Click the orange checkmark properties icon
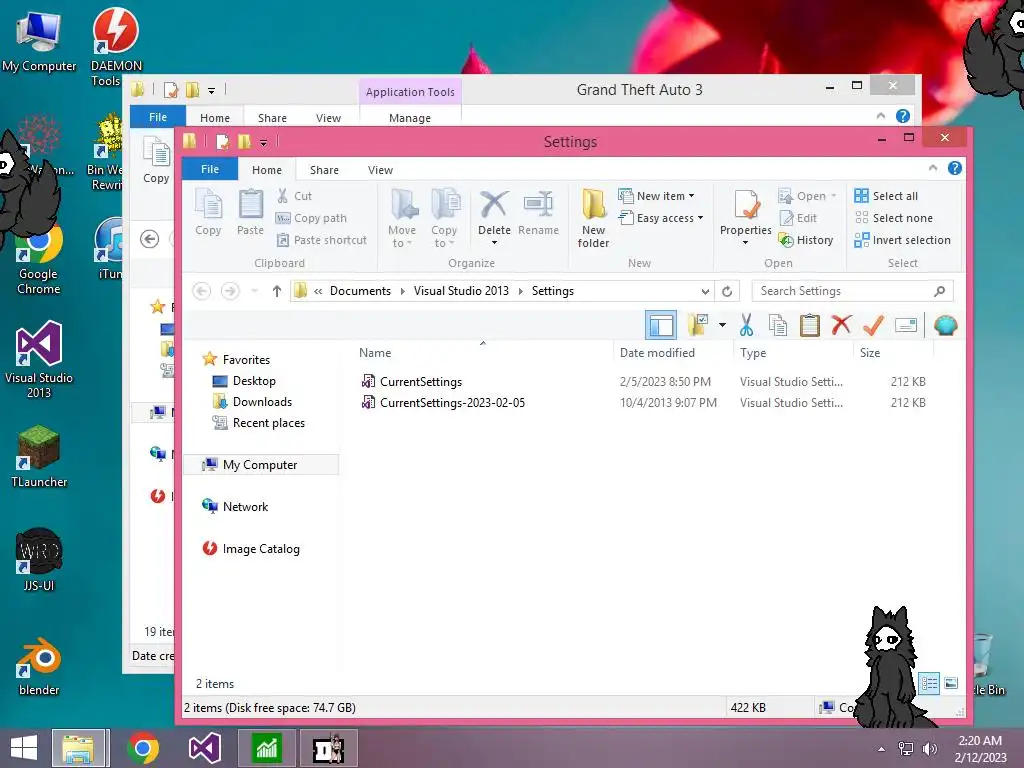 [873, 325]
